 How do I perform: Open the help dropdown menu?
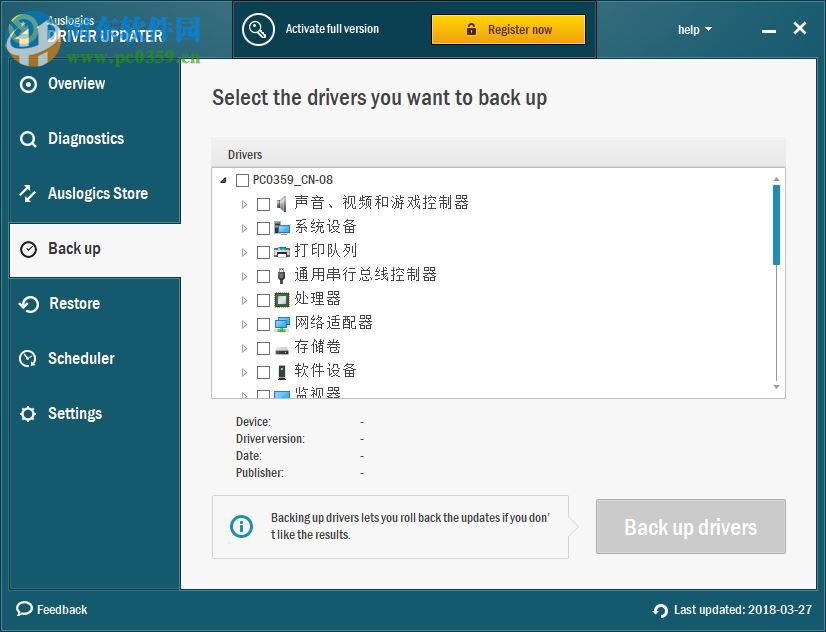point(694,29)
